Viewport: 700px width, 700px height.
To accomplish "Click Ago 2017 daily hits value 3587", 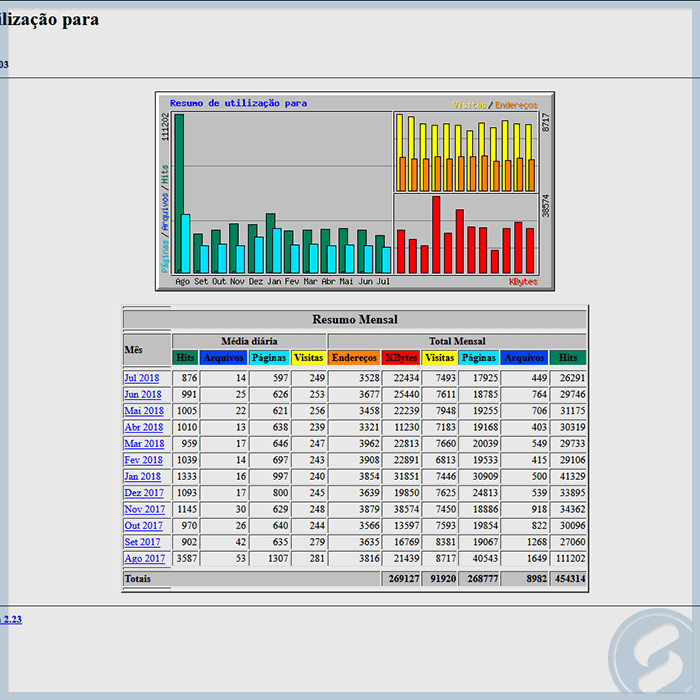I will click(187, 558).
